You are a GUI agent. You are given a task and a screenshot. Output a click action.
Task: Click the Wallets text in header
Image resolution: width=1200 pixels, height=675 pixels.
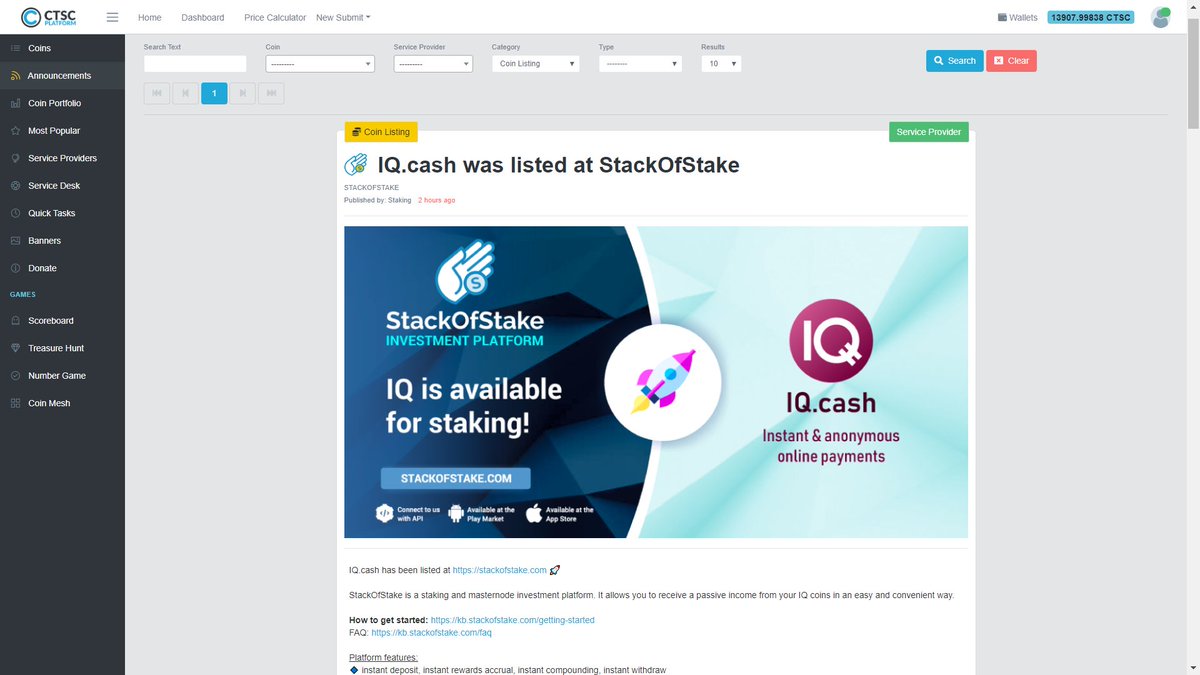tap(1023, 17)
